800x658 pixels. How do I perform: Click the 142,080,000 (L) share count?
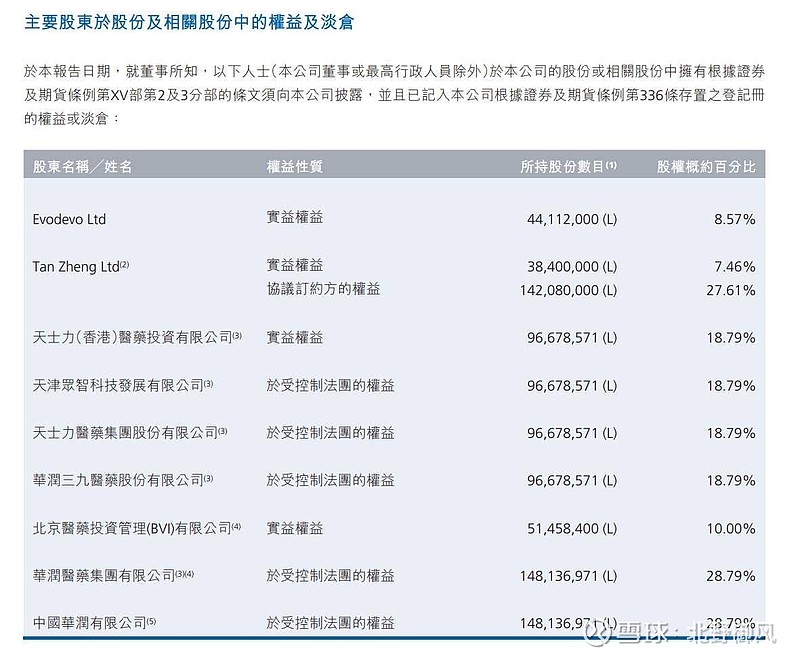coord(568,290)
